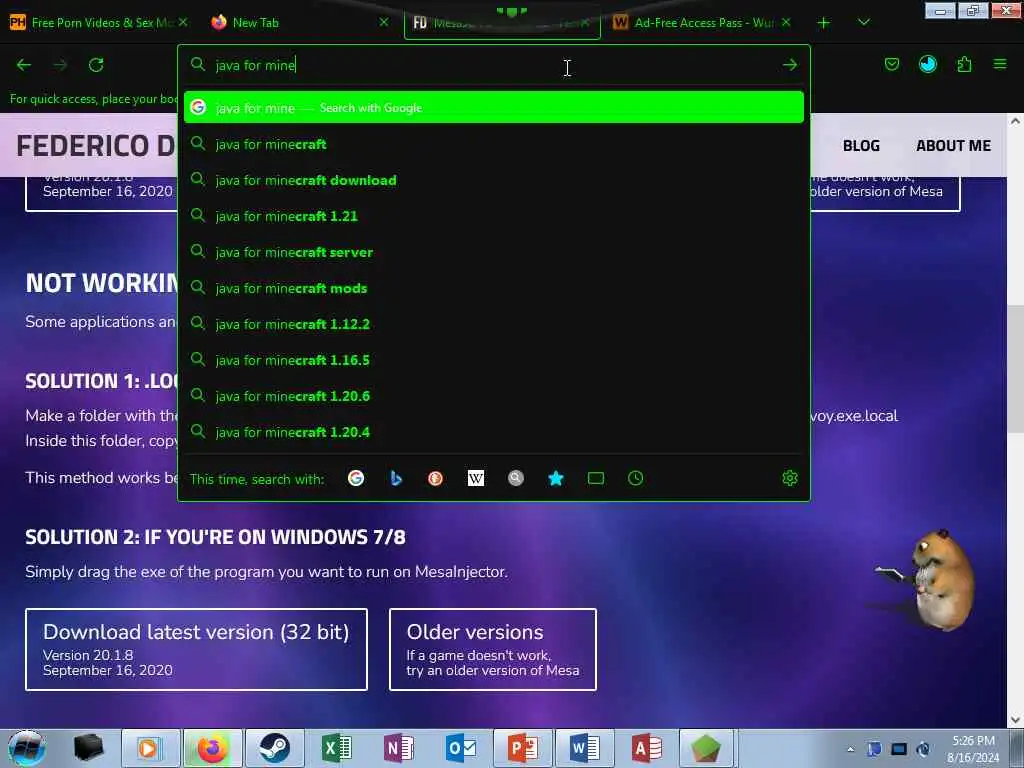Image resolution: width=1024 pixels, height=768 pixels.
Task: Open a new tab with the plus button
Action: coord(824,22)
